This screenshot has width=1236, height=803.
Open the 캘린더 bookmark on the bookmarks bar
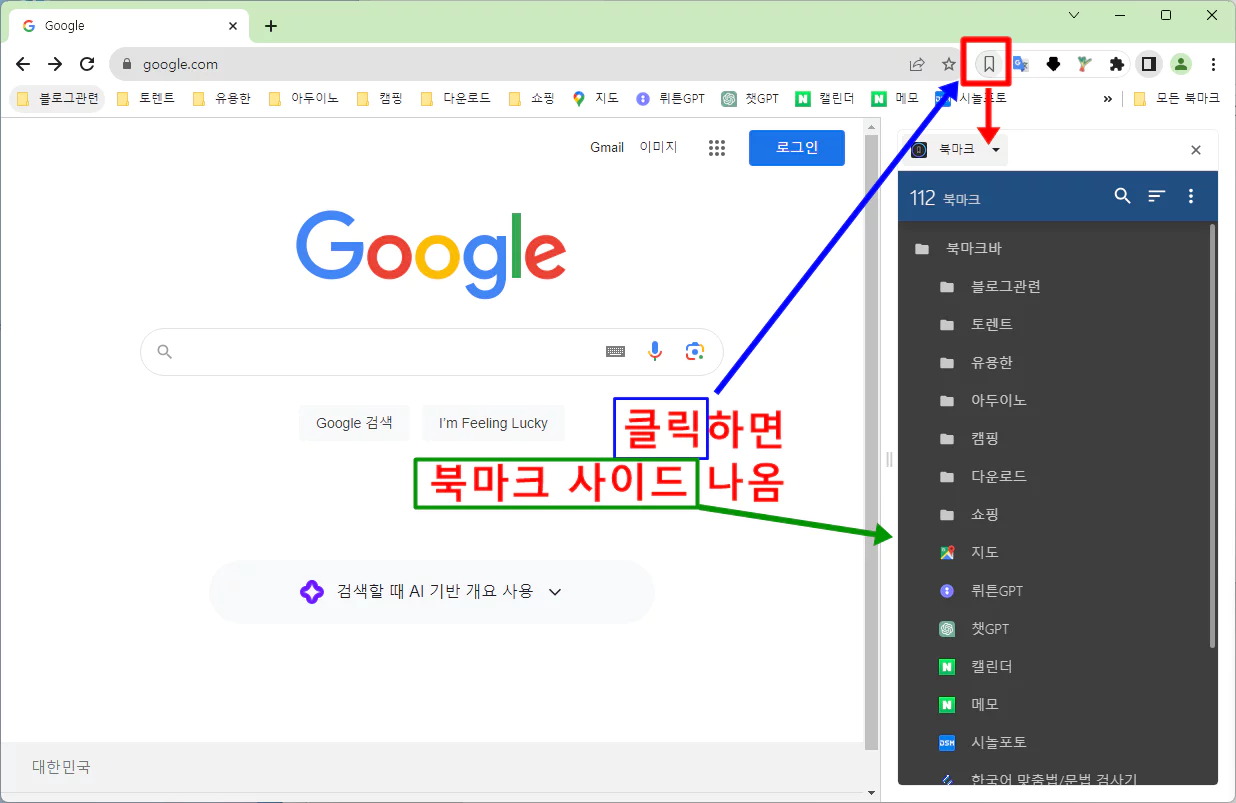[825, 99]
